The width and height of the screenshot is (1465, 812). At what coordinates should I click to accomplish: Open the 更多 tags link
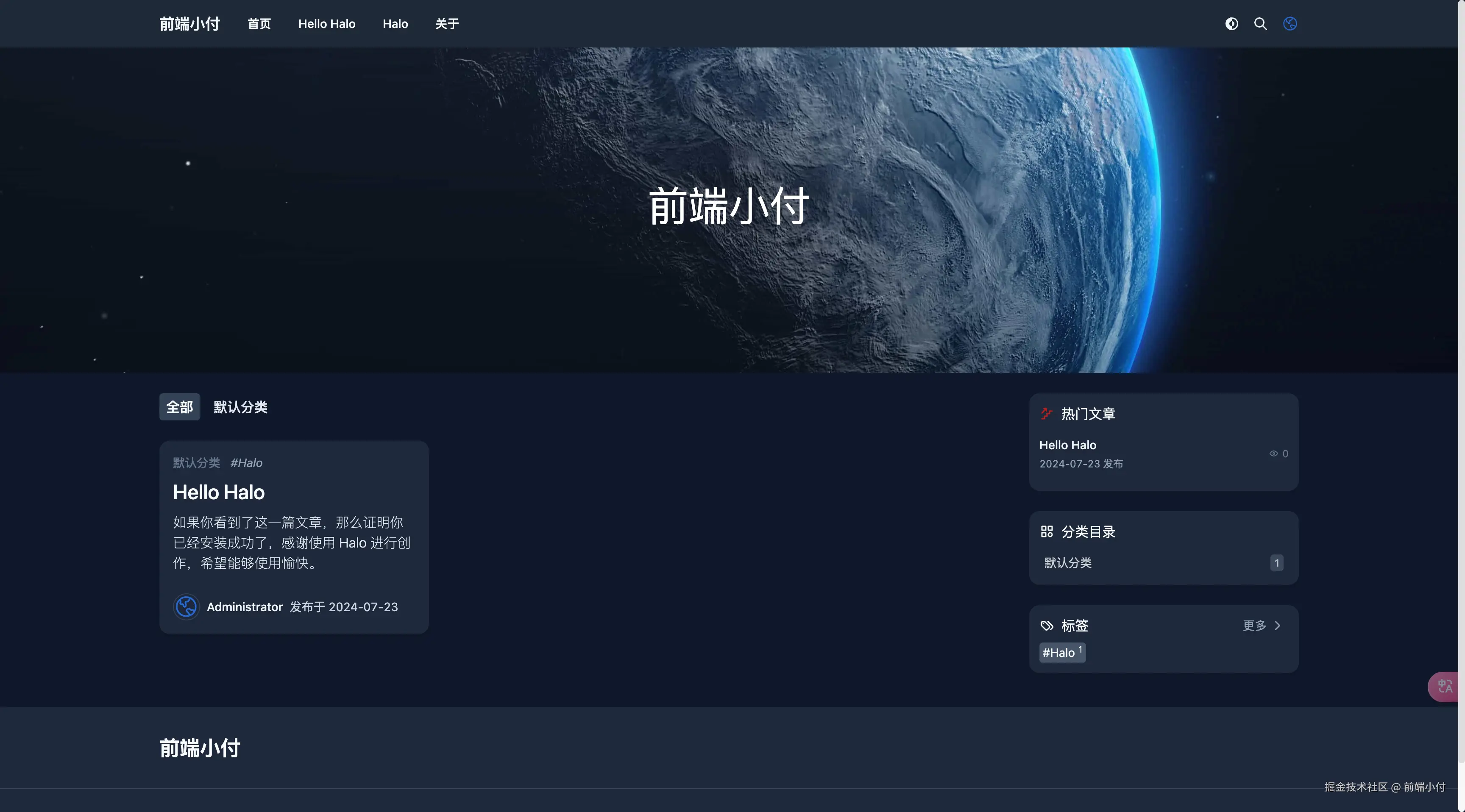tap(1254, 626)
